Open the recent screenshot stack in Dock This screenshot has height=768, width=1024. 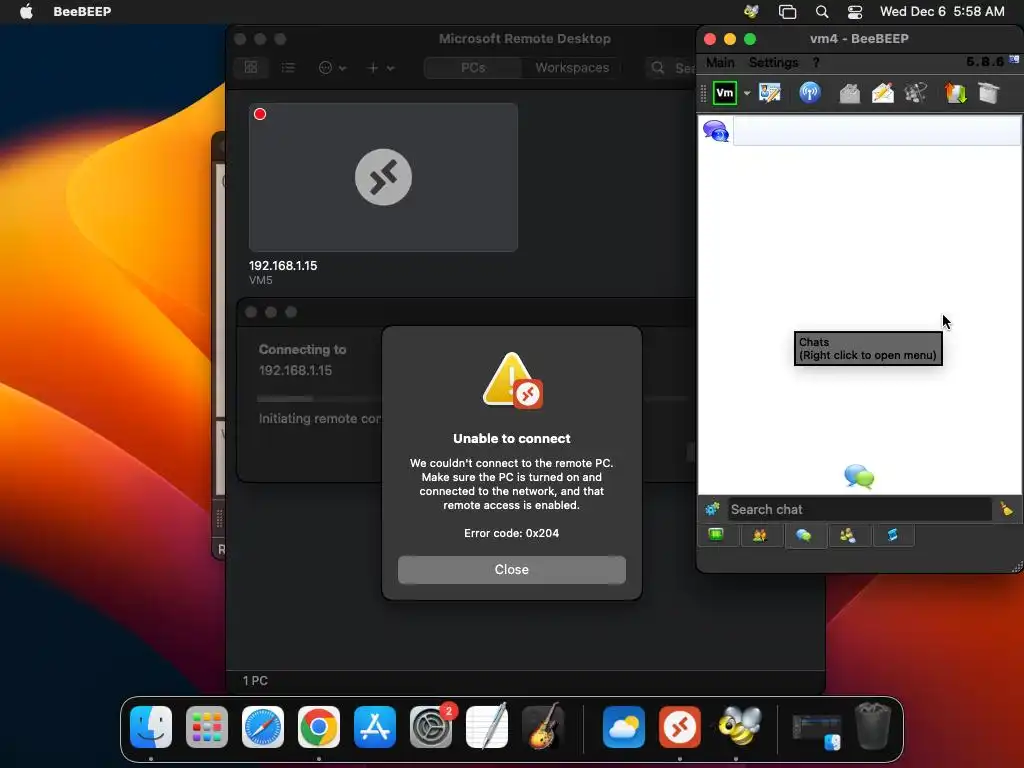816,731
